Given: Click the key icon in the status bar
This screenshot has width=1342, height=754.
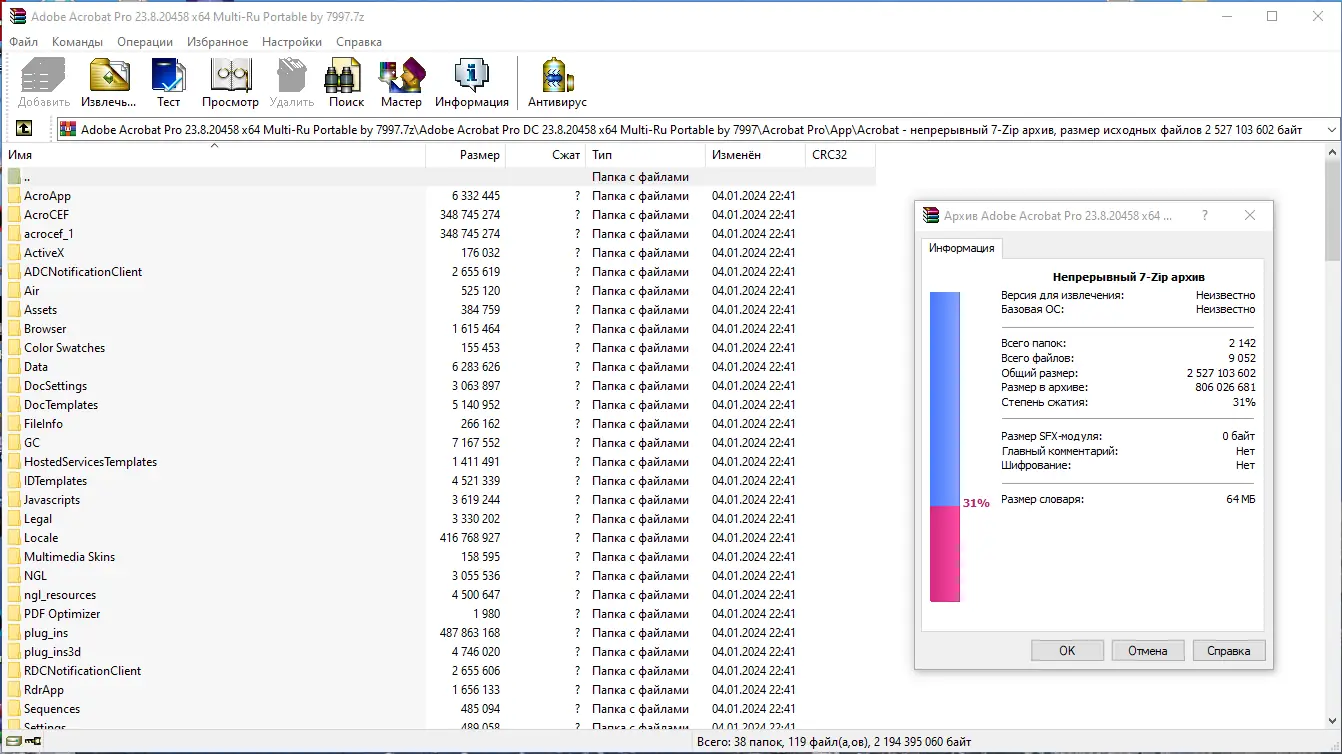Looking at the screenshot, I should coord(33,742).
